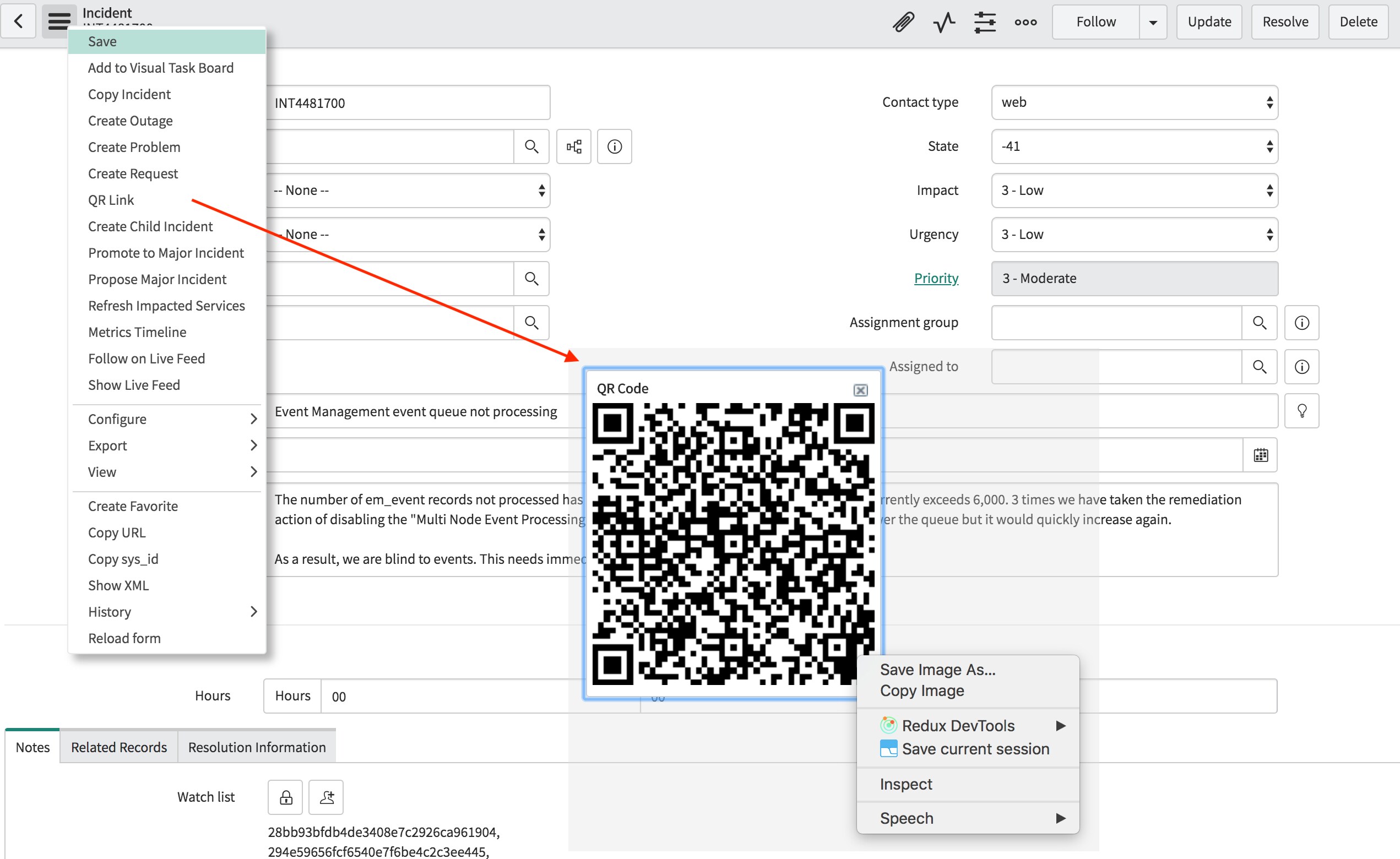Viewport: 1400px width, 859px height.
Task: Expand the History submenu
Action: point(167,612)
